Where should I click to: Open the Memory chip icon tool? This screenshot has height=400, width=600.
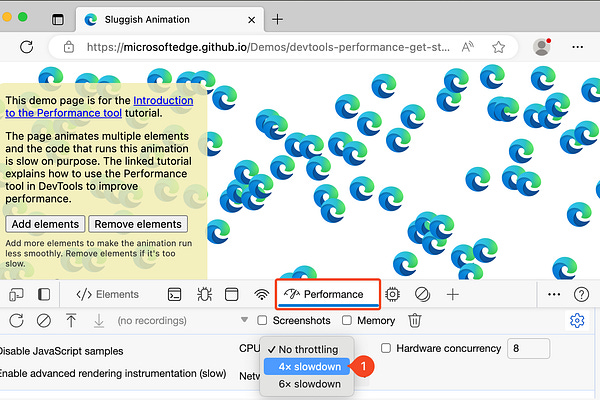pyautogui.click(x=392, y=294)
